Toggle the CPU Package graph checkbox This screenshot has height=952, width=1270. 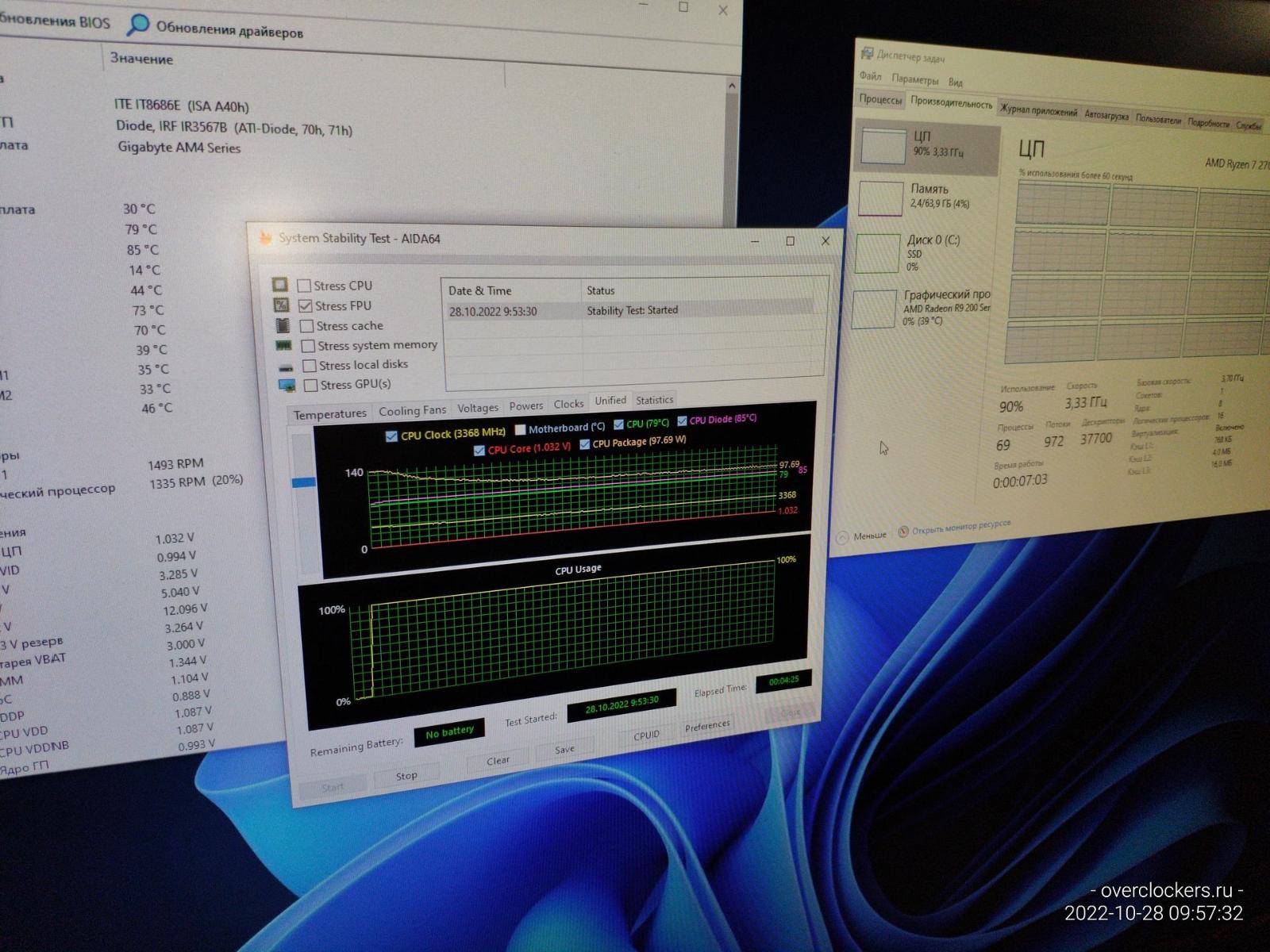[585, 443]
